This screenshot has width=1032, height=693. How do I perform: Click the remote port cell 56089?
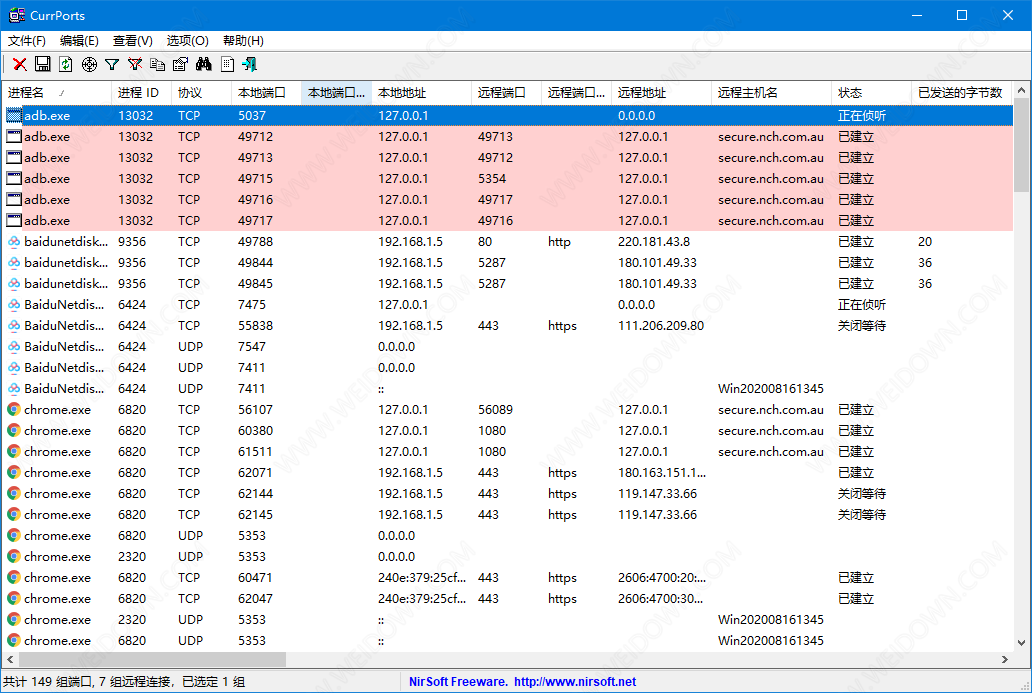point(496,410)
